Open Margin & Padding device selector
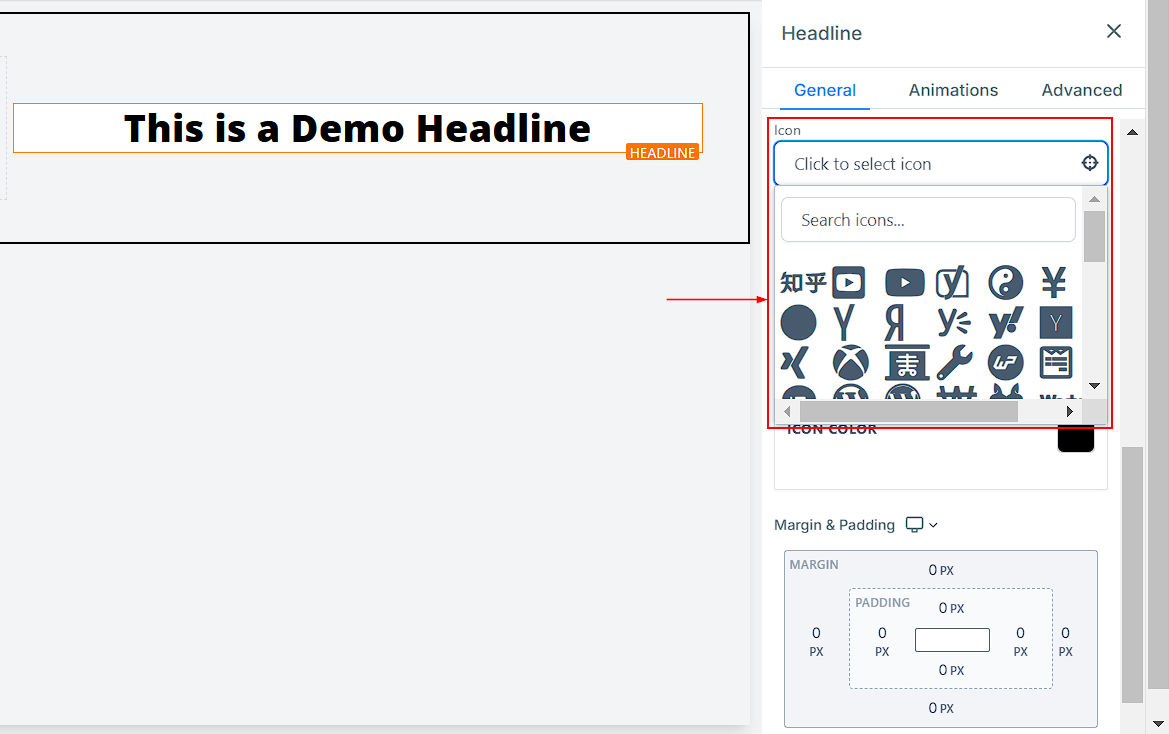1169x734 pixels. 921,525
